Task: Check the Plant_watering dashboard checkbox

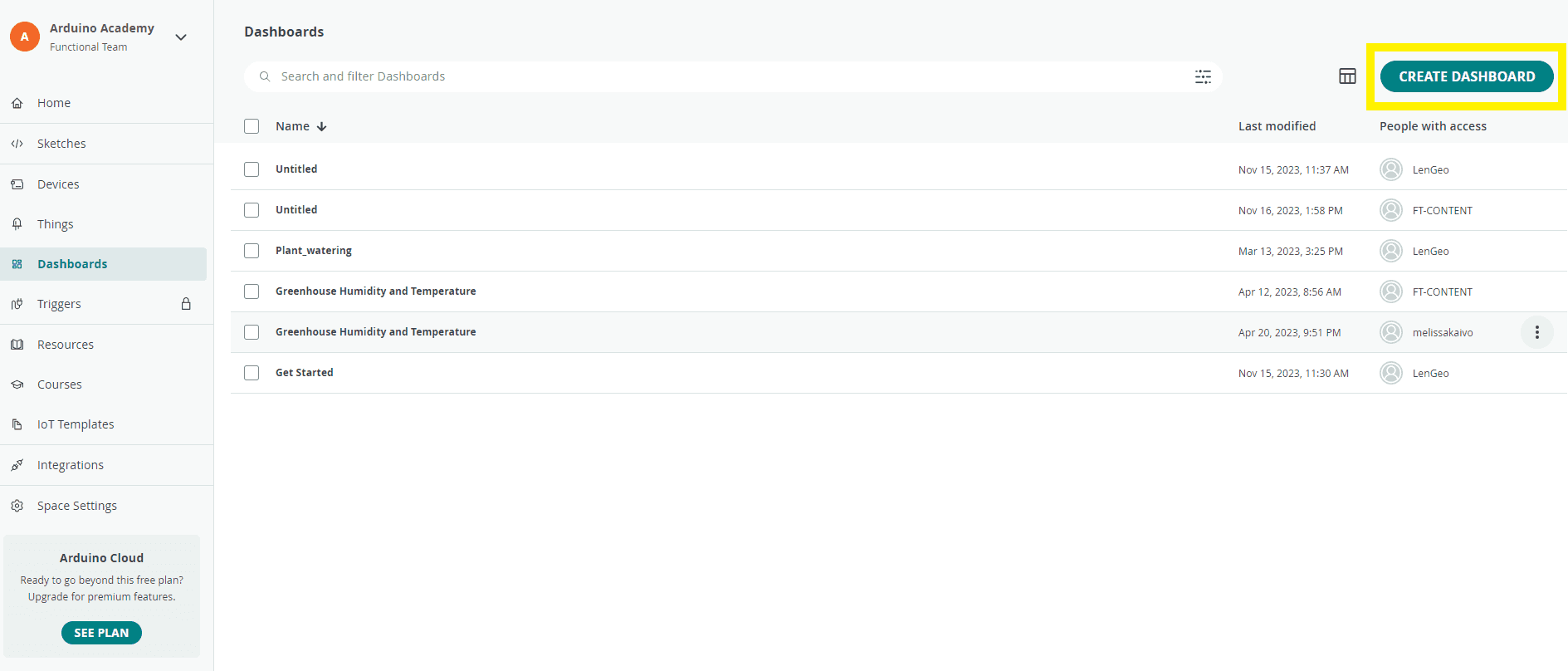Action: [x=252, y=251]
